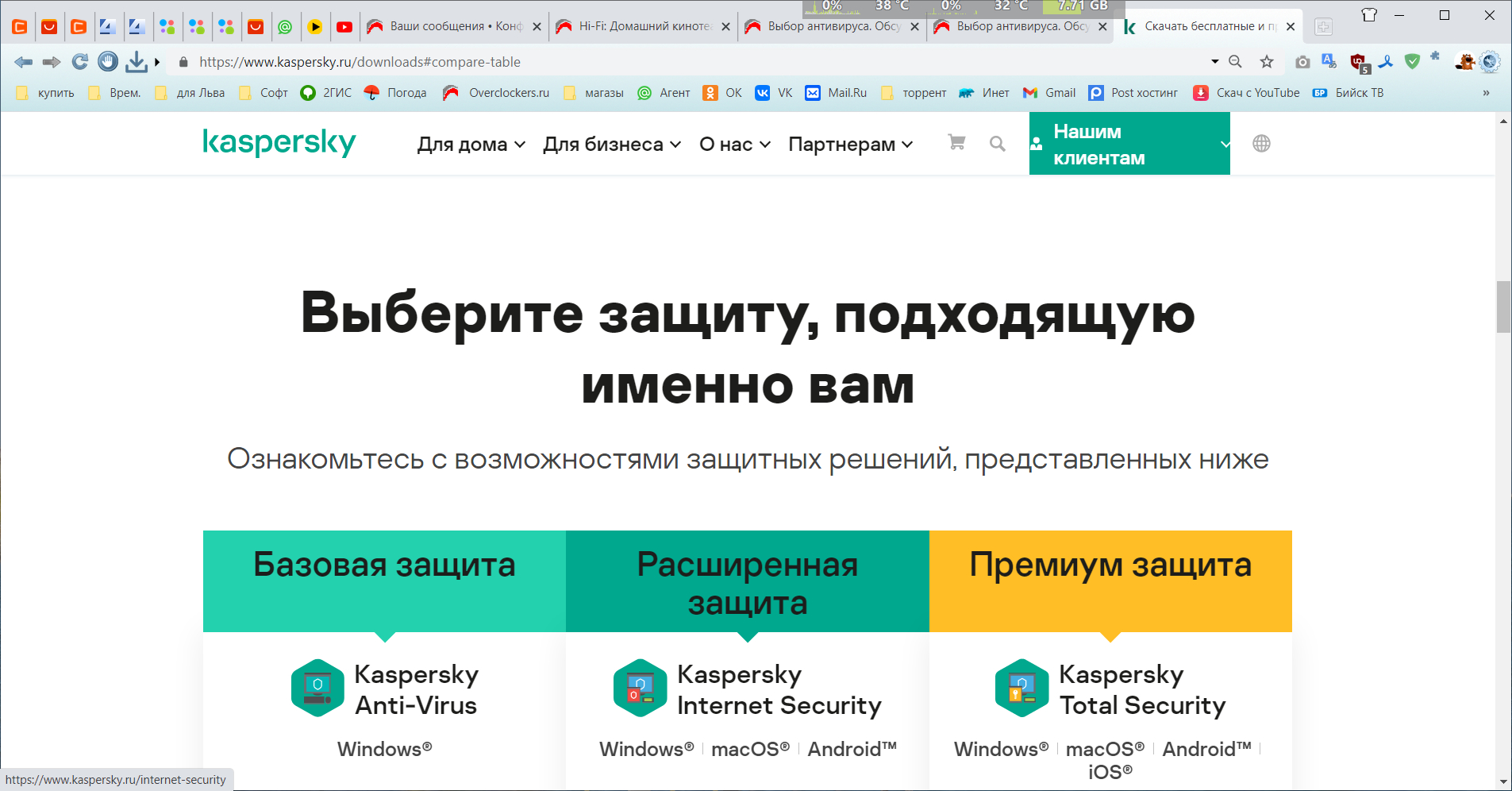The image size is (1512, 791).
Task: Open the downloads arrow icon
Action: [137, 61]
